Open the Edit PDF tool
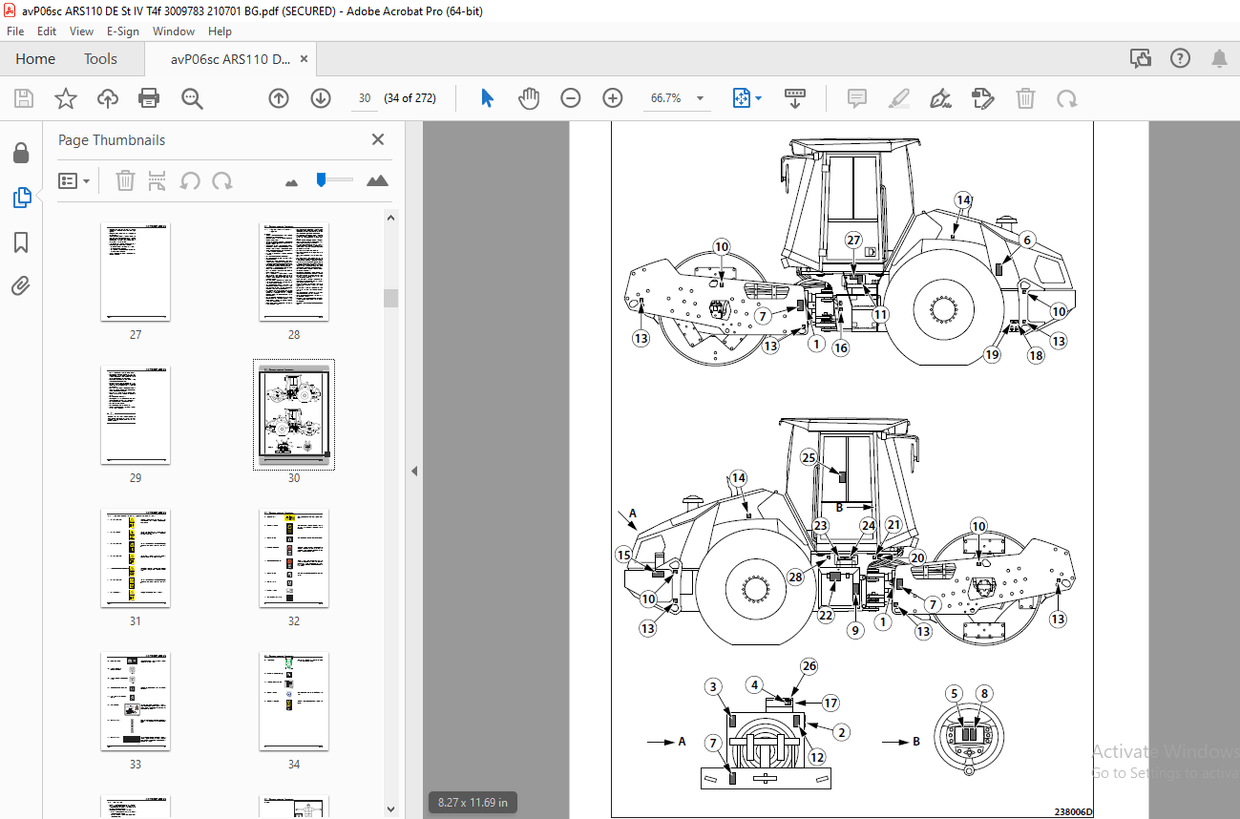The height and width of the screenshot is (819, 1240). (x=982, y=98)
